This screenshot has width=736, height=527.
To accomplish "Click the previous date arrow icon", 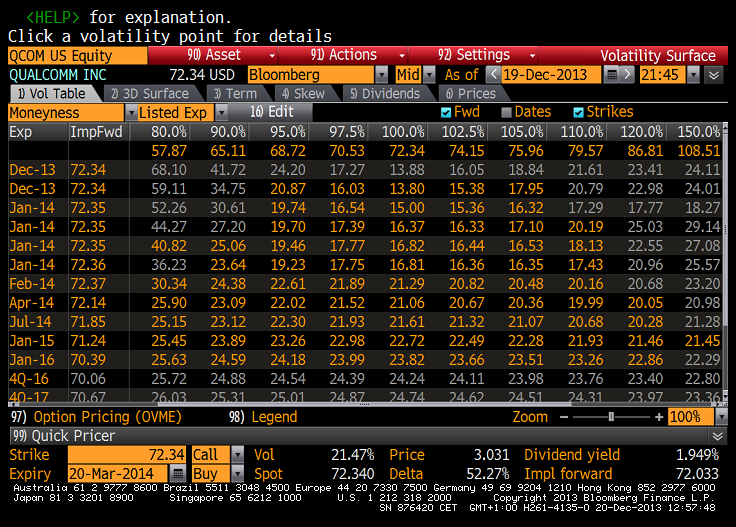I will [x=493, y=75].
